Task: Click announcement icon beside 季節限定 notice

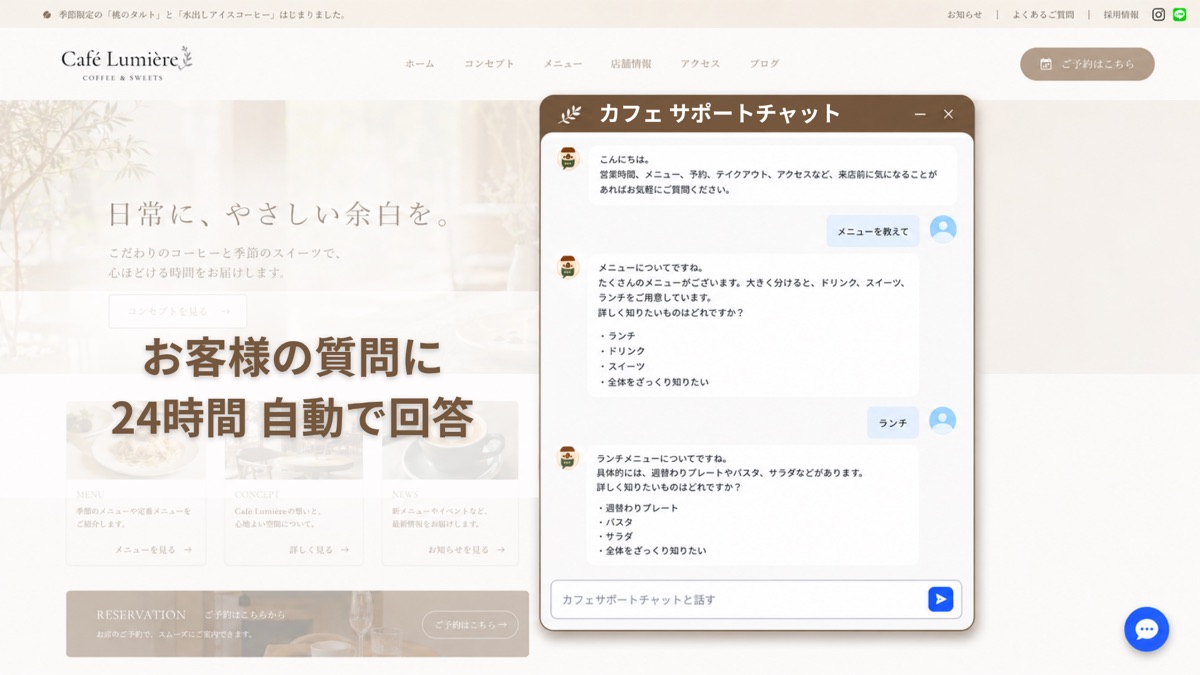Action: click(47, 15)
